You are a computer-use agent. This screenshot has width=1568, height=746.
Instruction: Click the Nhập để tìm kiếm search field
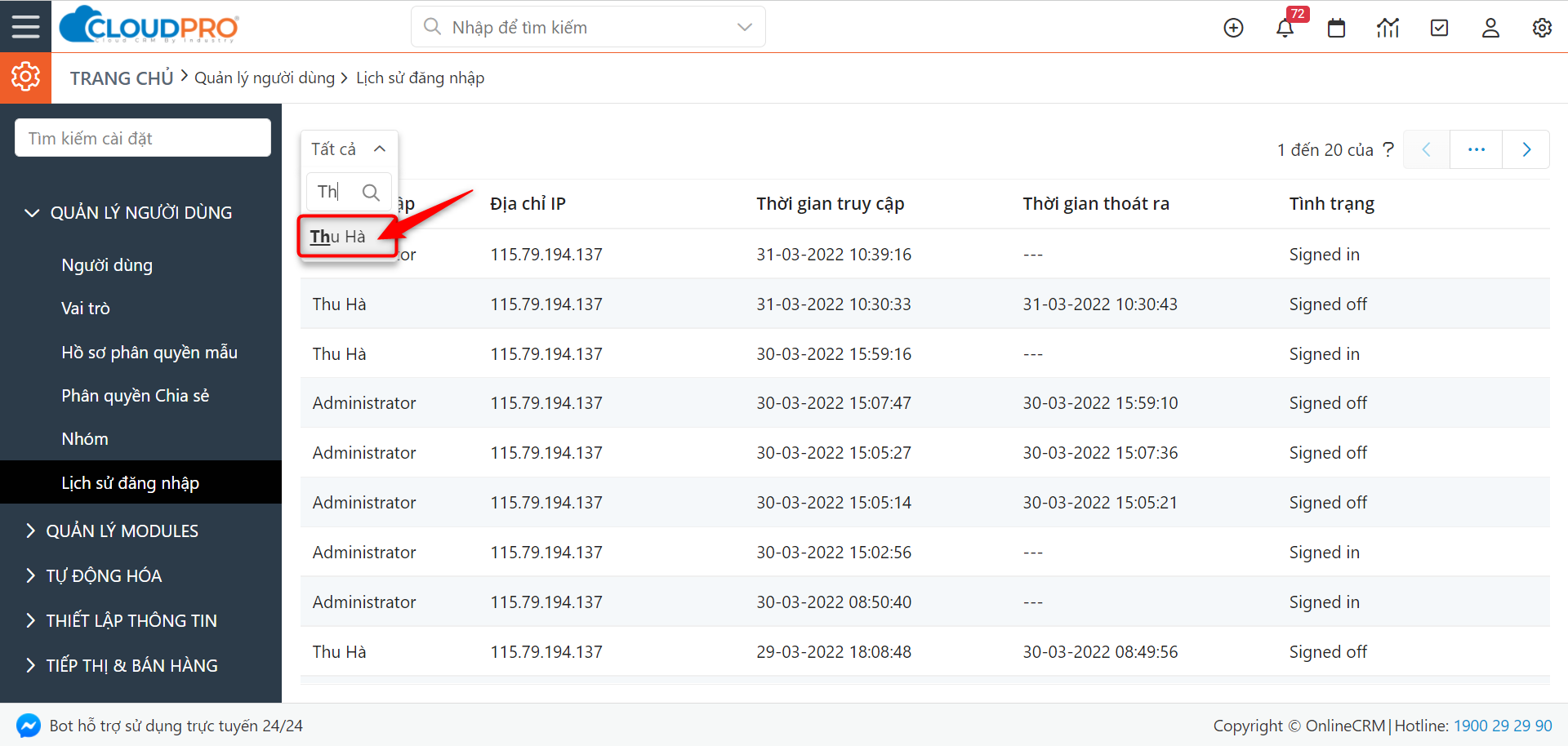point(588,27)
